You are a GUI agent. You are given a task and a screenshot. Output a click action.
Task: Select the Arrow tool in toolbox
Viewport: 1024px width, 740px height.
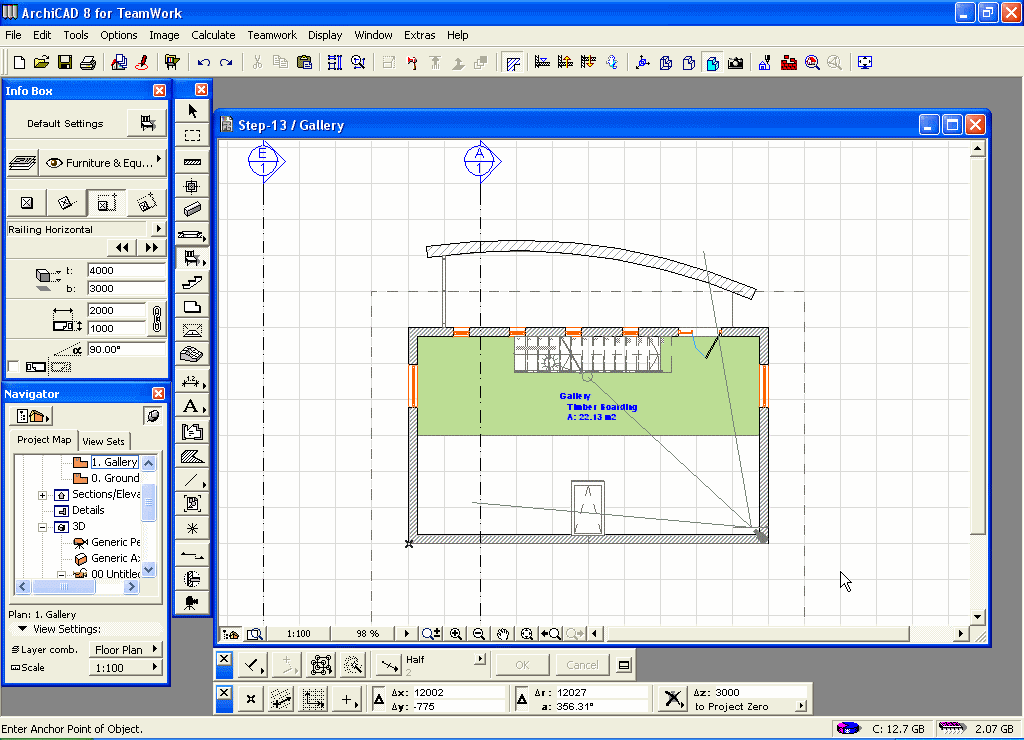pyautogui.click(x=192, y=111)
